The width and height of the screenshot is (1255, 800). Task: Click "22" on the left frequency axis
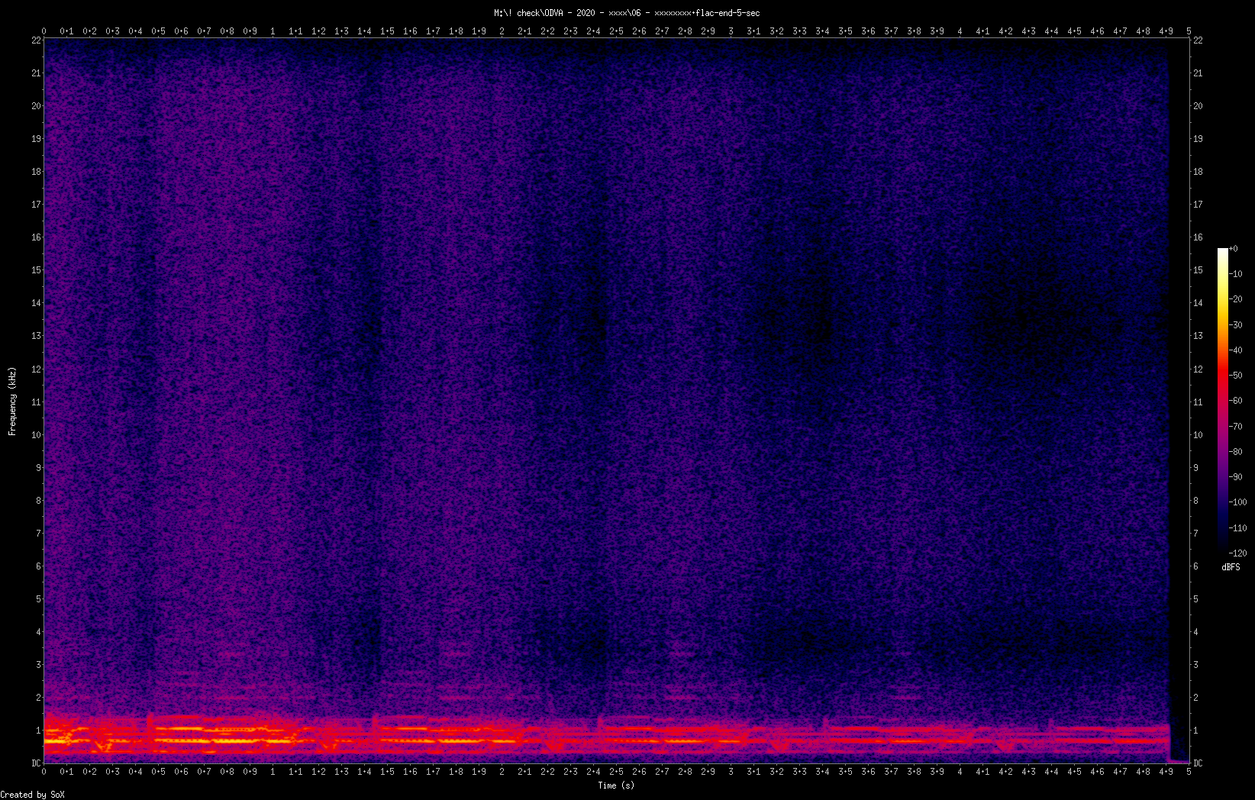tap(34, 40)
